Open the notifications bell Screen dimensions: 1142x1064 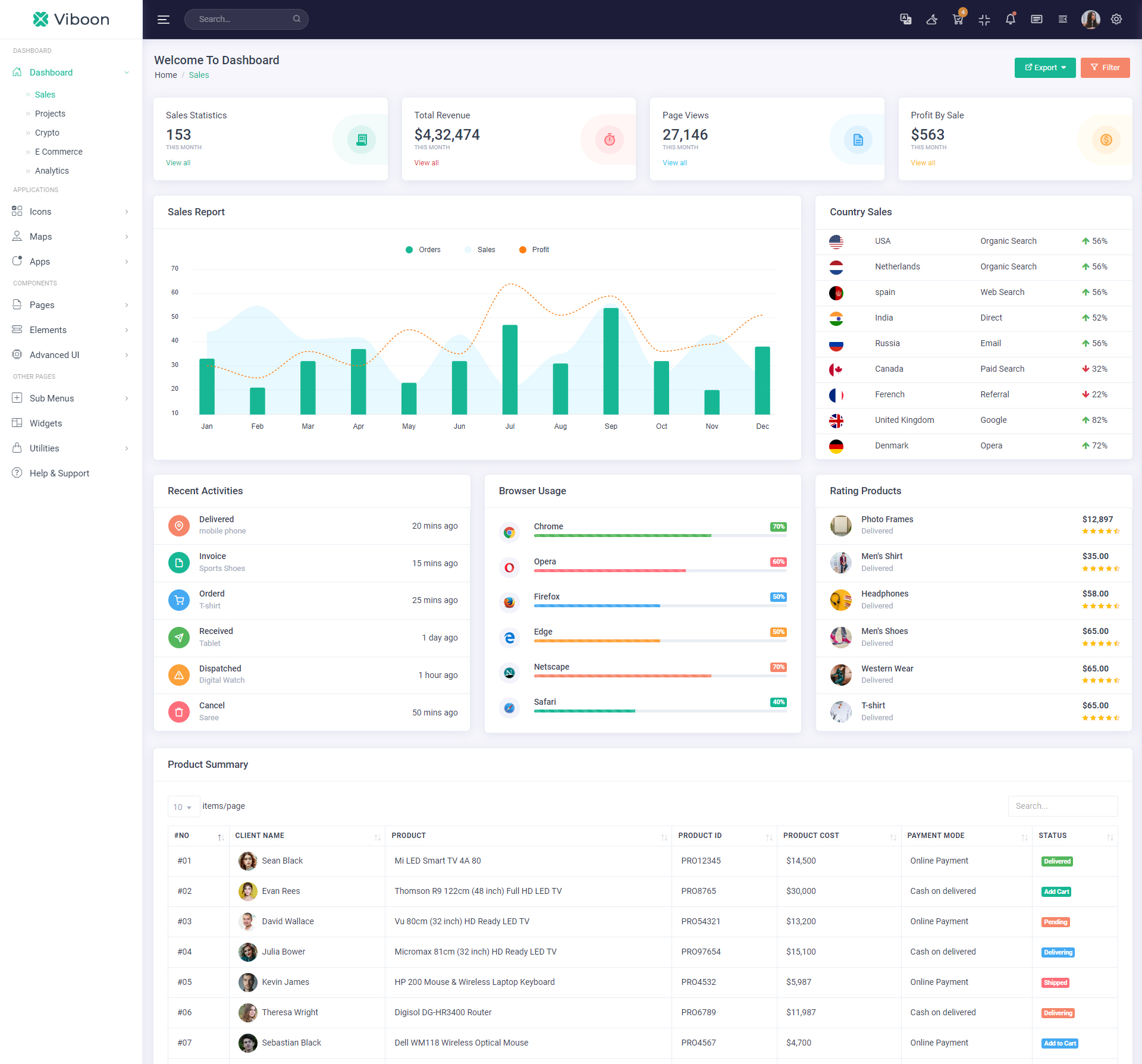(1010, 19)
